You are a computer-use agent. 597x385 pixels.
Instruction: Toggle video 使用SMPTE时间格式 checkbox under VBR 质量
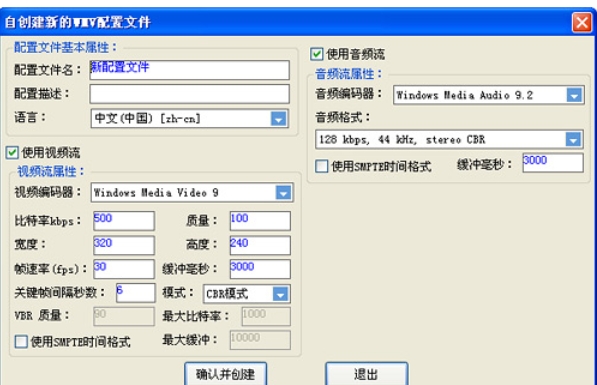[21, 342]
